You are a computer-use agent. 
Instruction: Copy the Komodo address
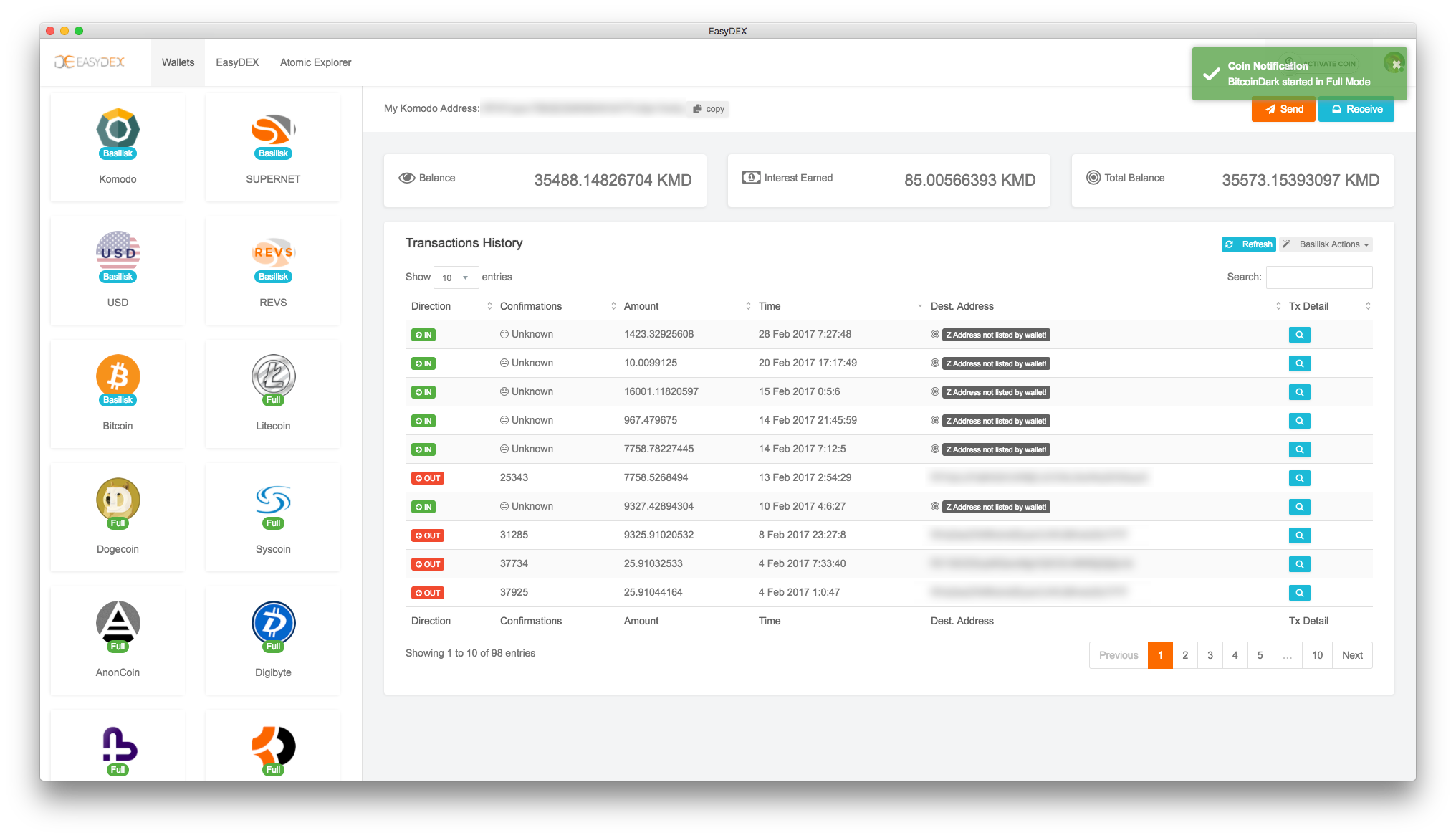pyautogui.click(x=709, y=109)
